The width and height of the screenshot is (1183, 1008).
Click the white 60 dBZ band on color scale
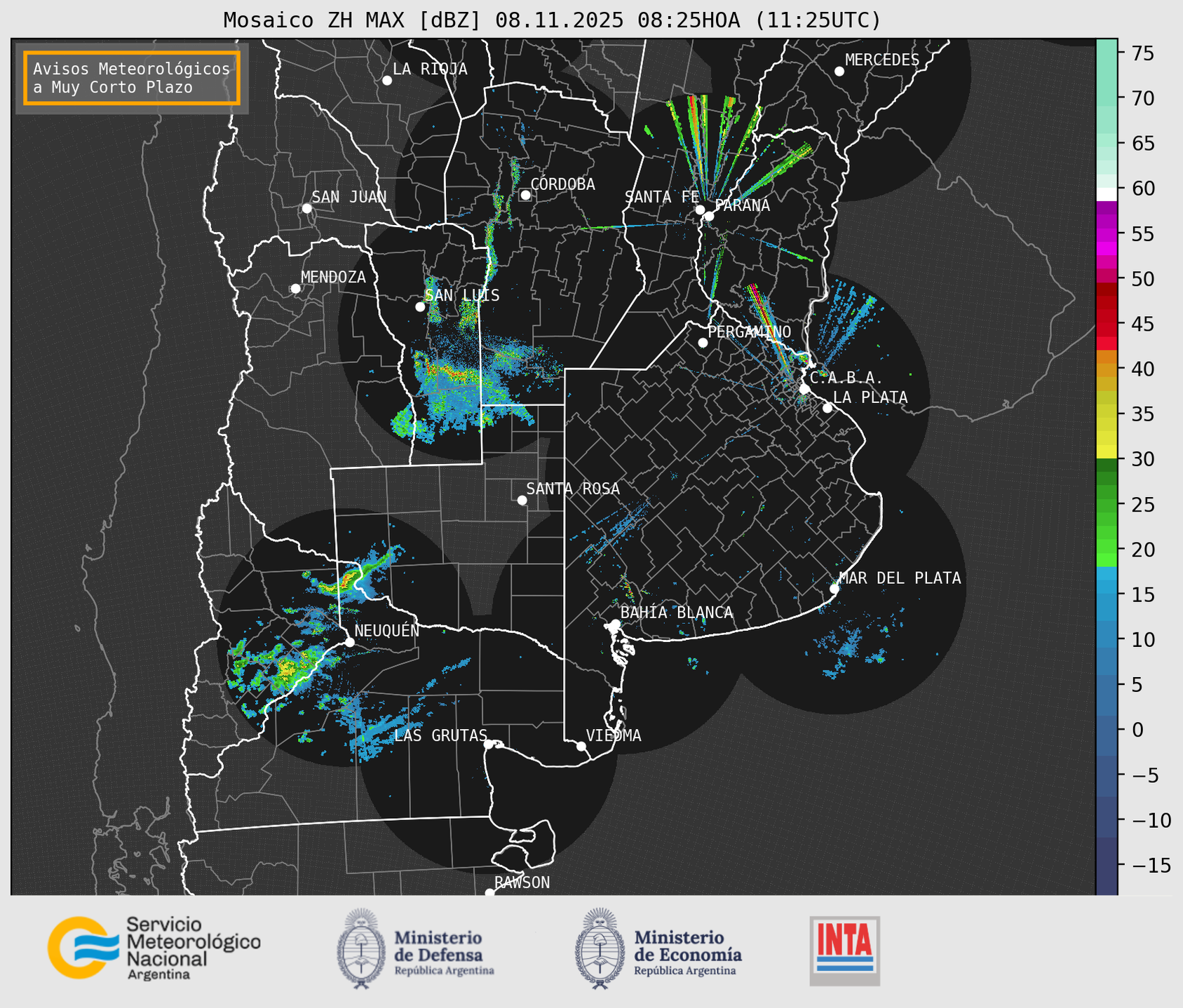(x=1106, y=193)
